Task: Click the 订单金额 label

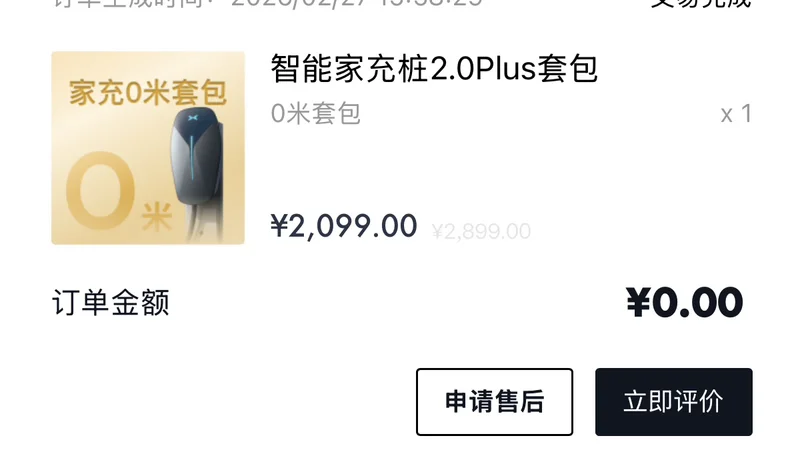Action: pyautogui.click(x=111, y=302)
